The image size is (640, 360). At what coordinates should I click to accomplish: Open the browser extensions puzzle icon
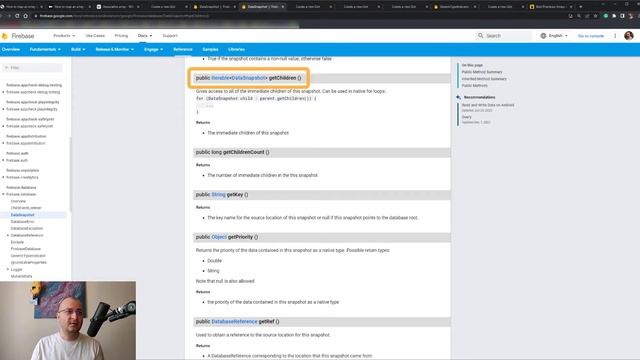614,16
